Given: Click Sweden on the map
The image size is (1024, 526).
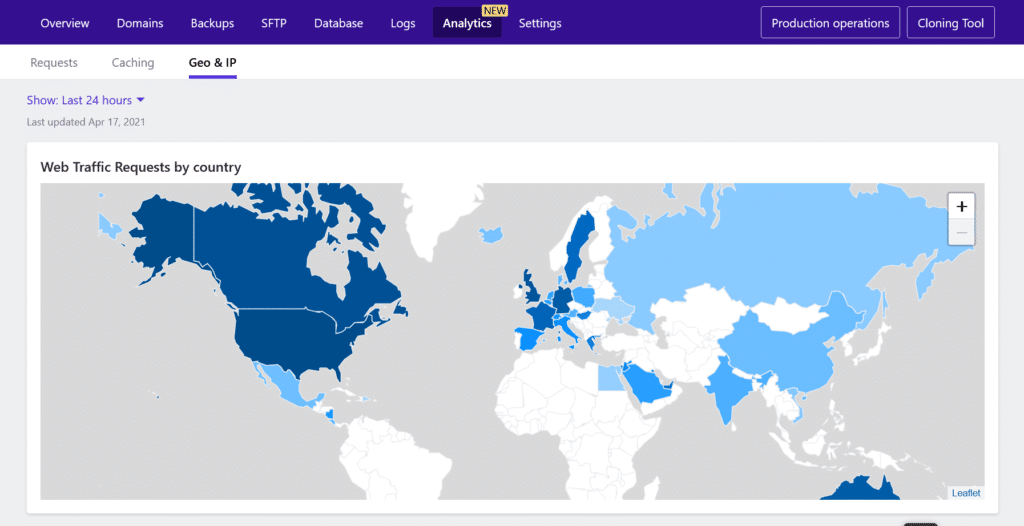Looking at the screenshot, I should 579,245.
